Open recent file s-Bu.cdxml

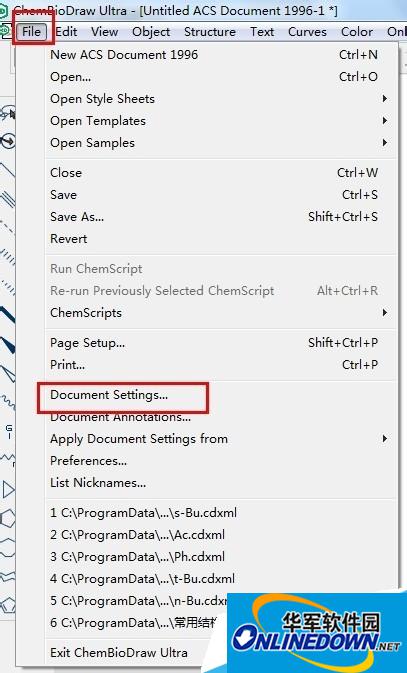(x=143, y=512)
